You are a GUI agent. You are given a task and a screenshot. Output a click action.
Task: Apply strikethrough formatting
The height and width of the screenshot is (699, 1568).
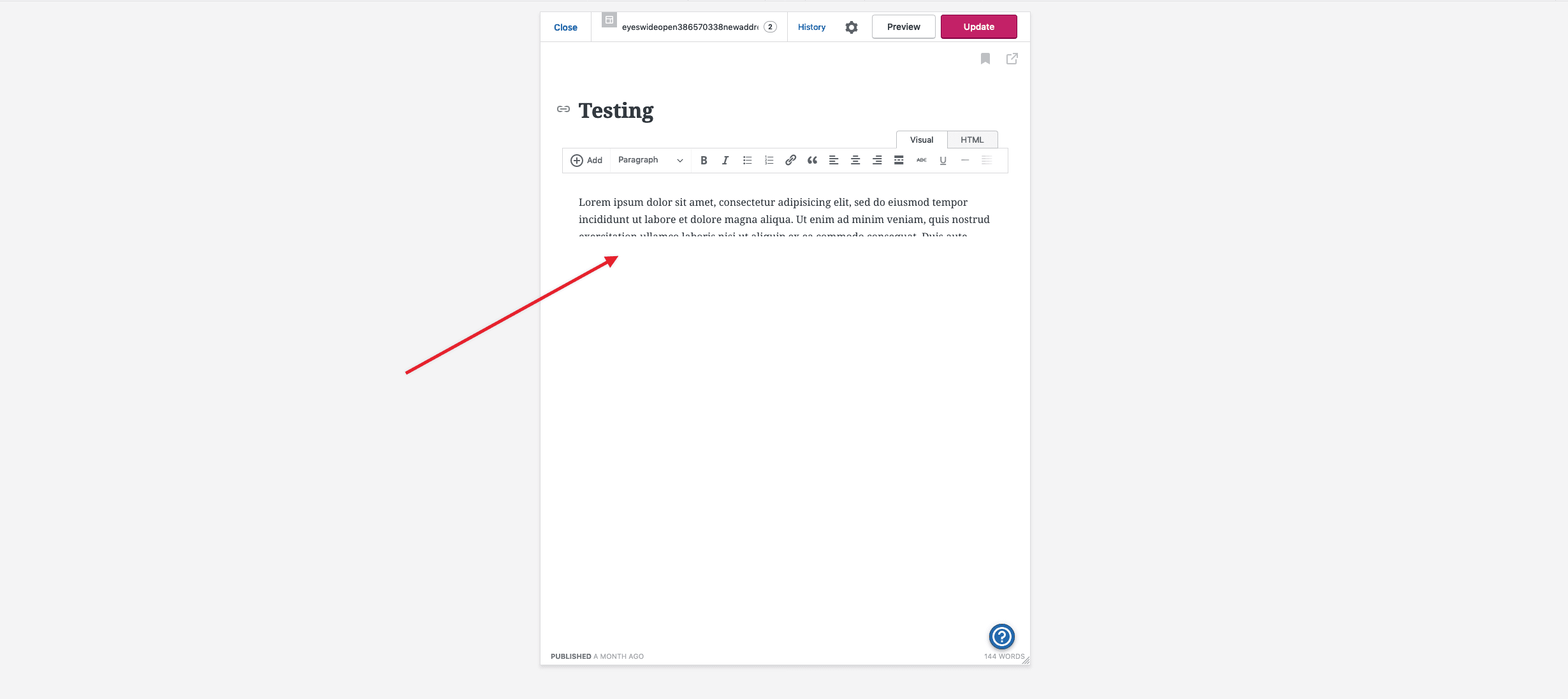[x=921, y=160]
